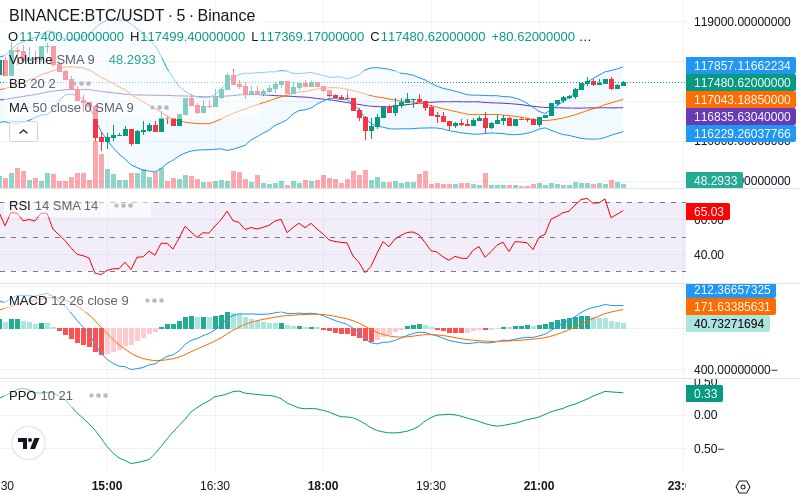The height and width of the screenshot is (500, 800).
Task: Click the orange 117043.18850000 price label
Action: click(x=741, y=99)
